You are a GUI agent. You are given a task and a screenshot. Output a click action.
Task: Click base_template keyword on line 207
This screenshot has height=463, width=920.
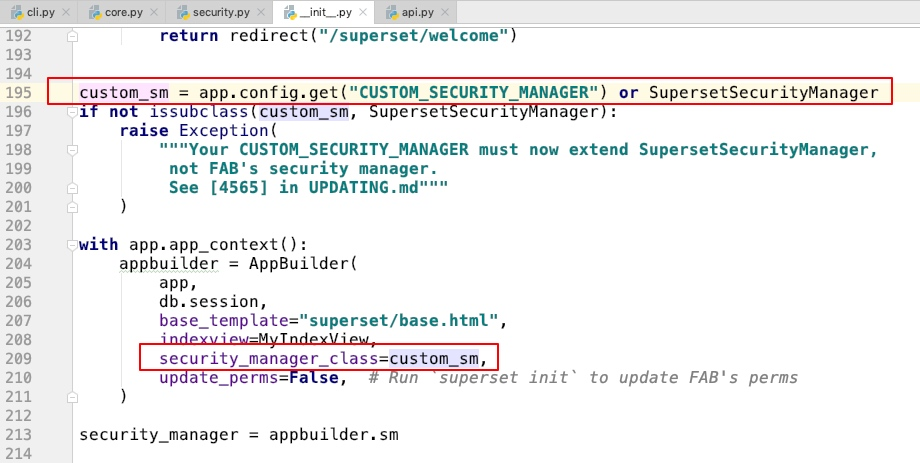(224, 321)
